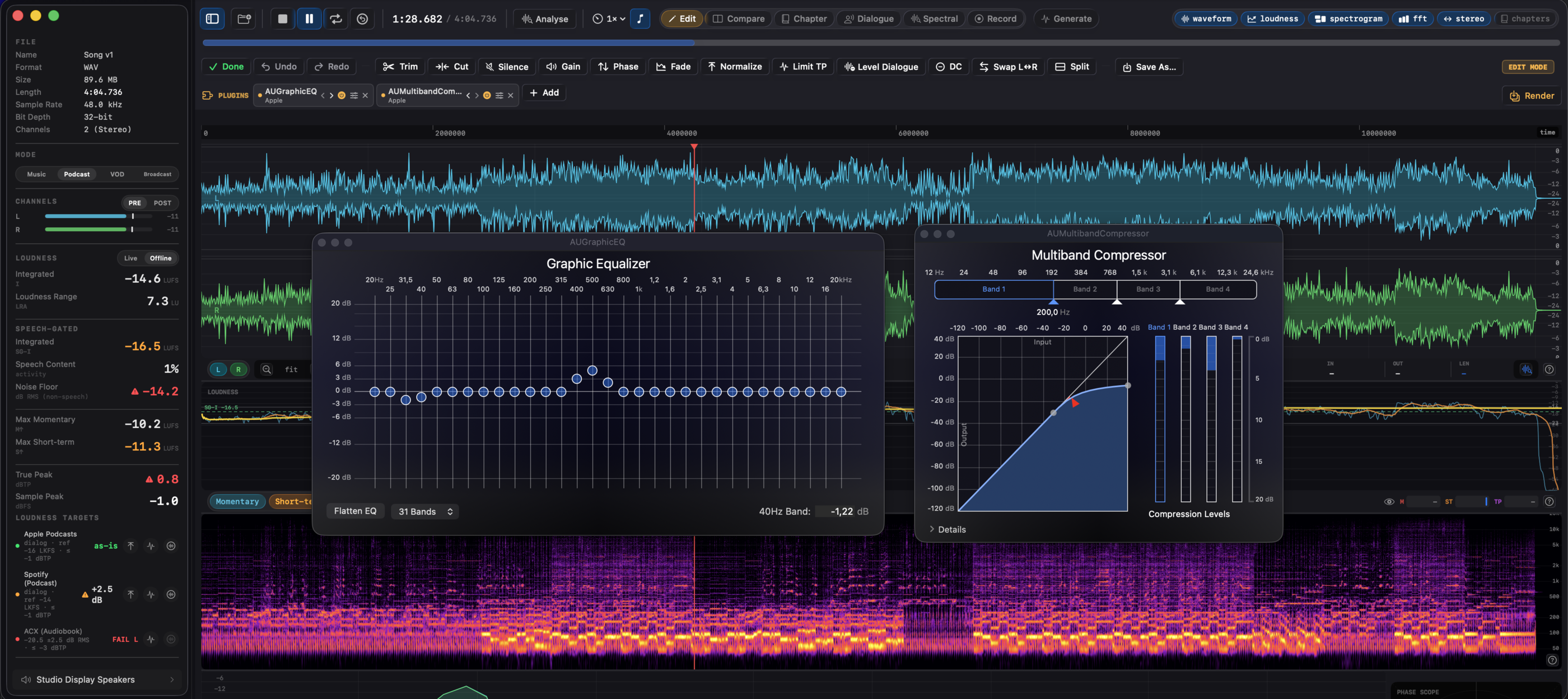This screenshot has height=699, width=1568.
Task: Switch channel meters to POST
Action: [162, 203]
